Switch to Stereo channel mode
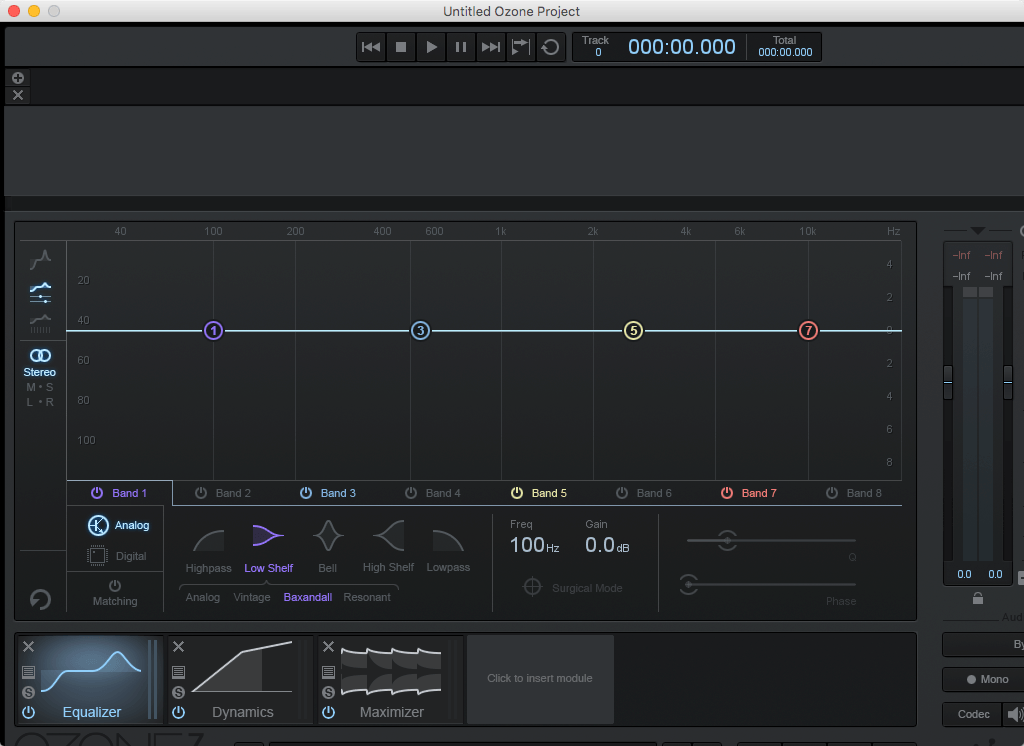Screen dimensions: 1024x746 40,363
